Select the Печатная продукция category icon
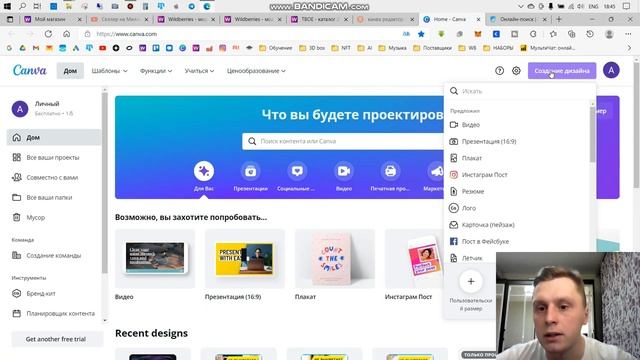This screenshot has width=640, height=360. (390, 171)
